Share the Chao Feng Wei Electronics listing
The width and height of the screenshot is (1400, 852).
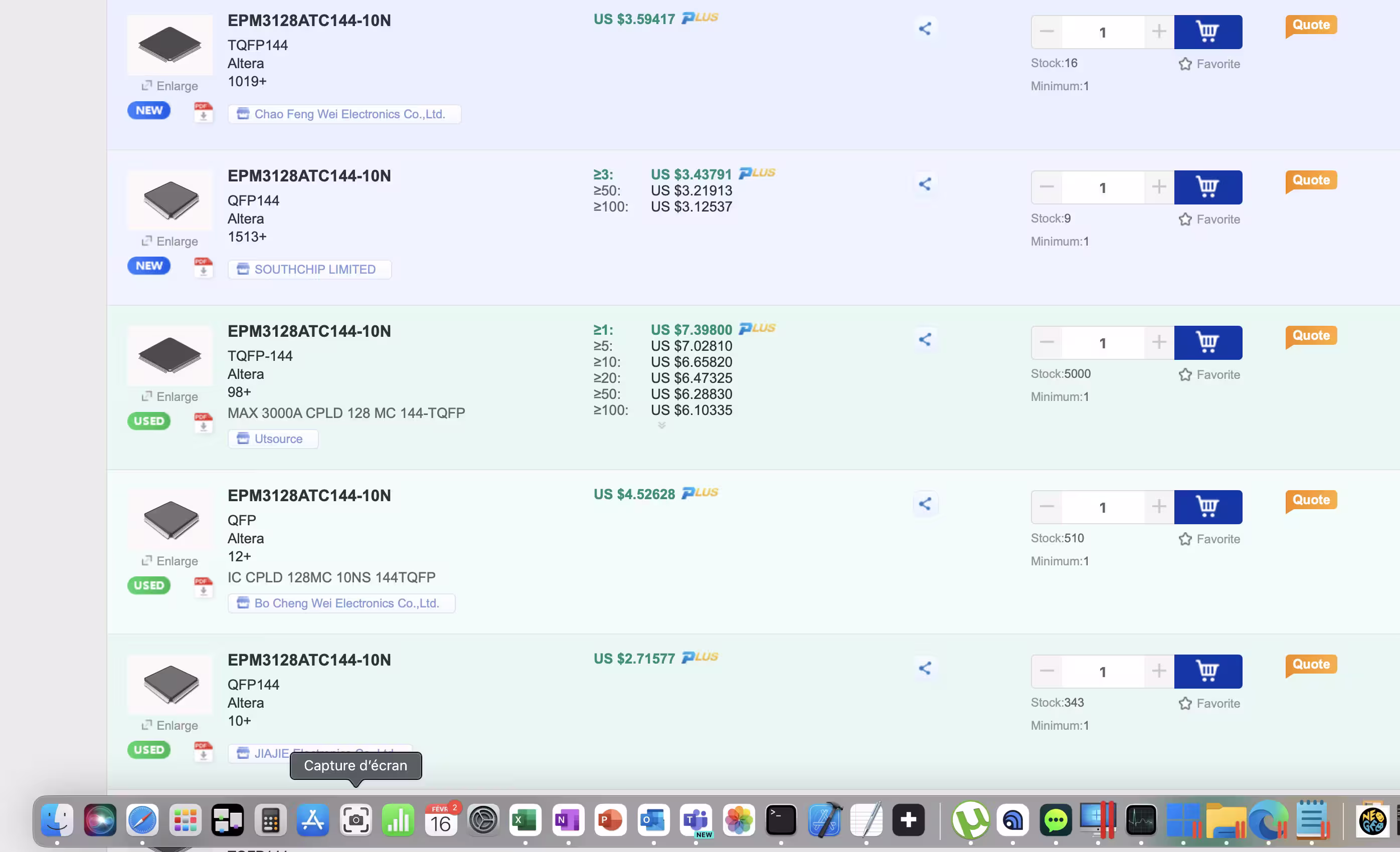925,29
